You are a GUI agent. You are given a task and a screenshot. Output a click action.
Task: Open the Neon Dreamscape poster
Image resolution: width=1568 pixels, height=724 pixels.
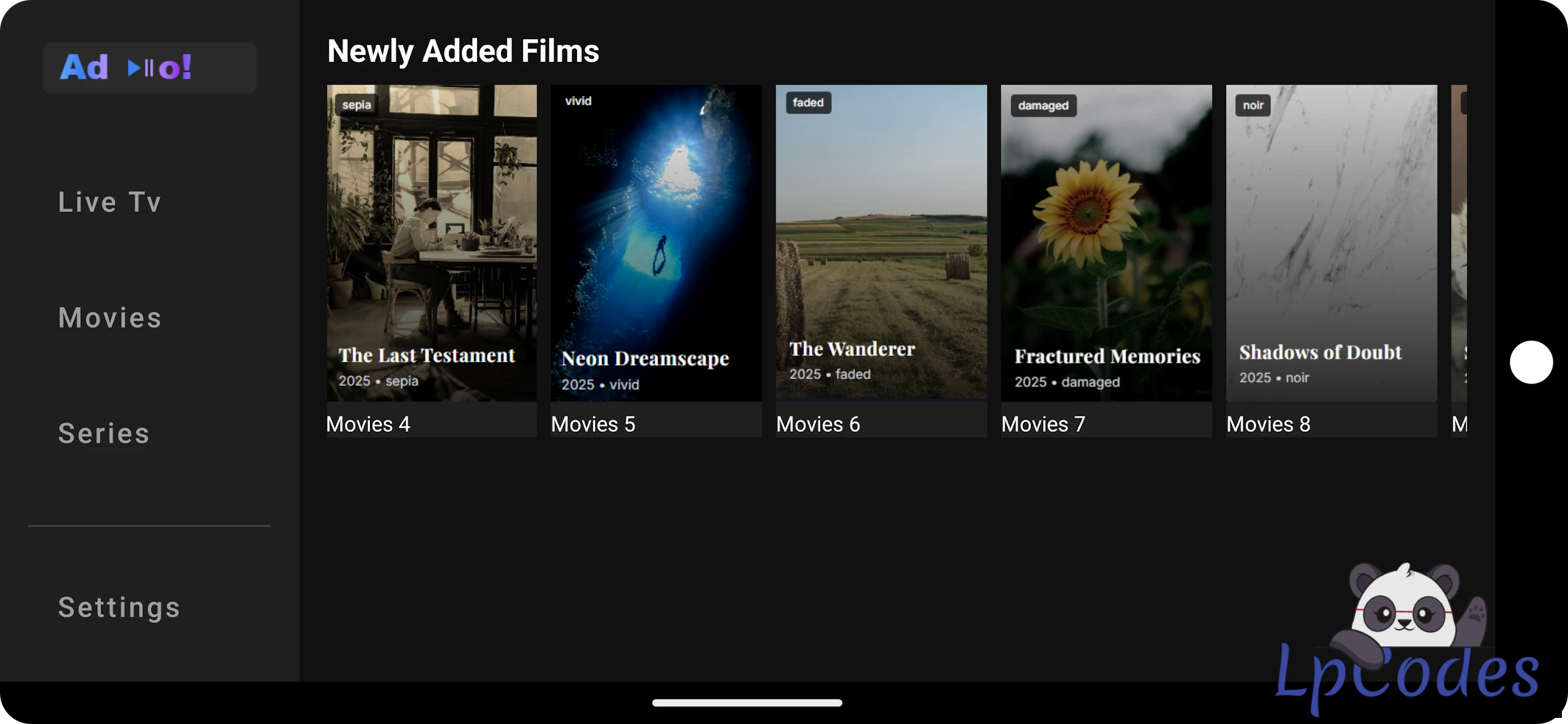[x=656, y=243]
